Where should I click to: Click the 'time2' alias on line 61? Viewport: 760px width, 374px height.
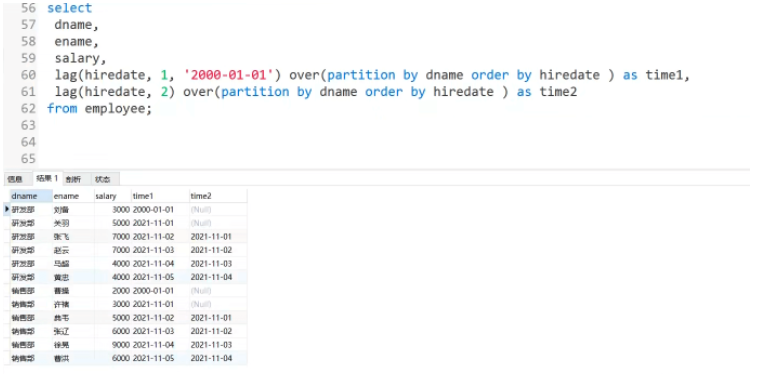click(558, 92)
